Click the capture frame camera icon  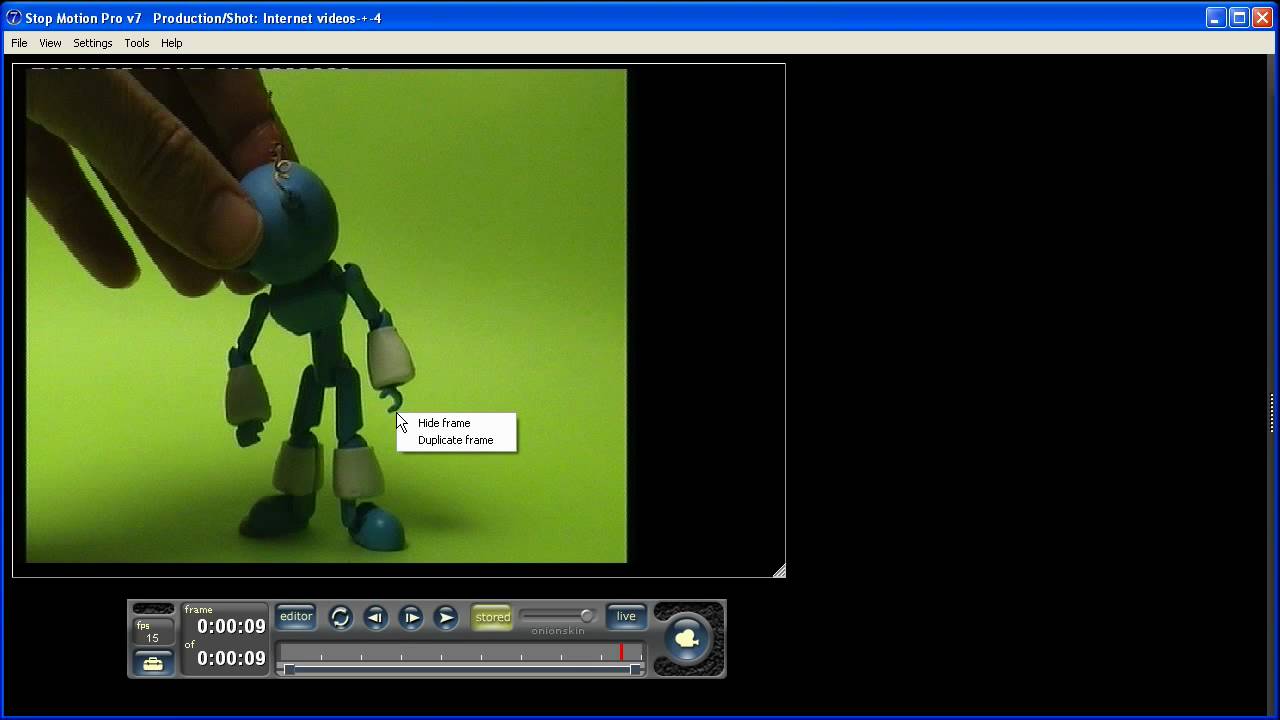point(687,638)
